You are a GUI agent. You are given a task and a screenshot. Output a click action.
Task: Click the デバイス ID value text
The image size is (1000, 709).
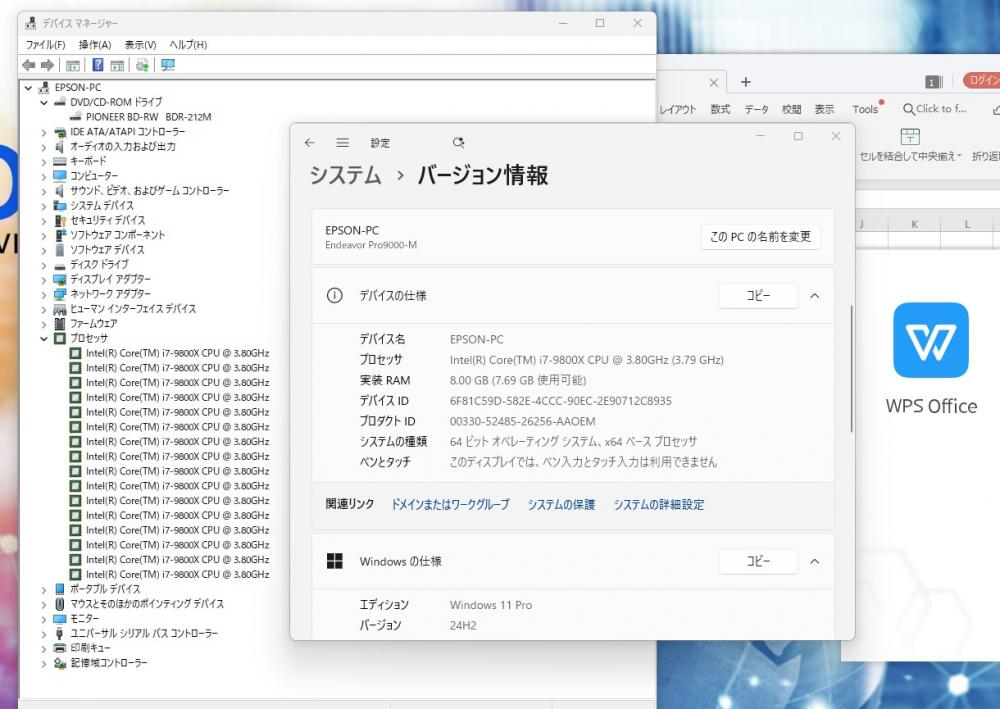point(561,401)
